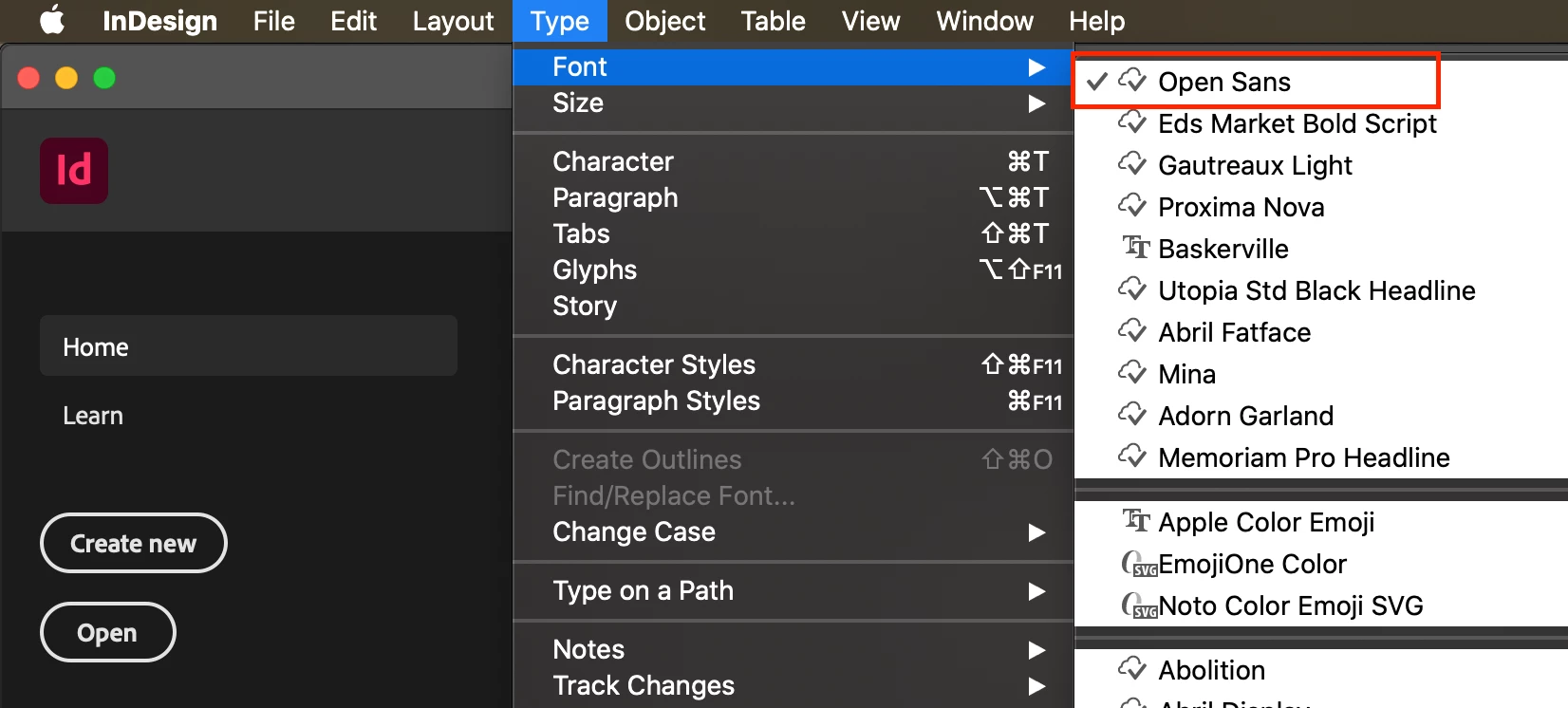Click the checkmark next to Open Sans
1568x708 pixels.
click(1096, 82)
